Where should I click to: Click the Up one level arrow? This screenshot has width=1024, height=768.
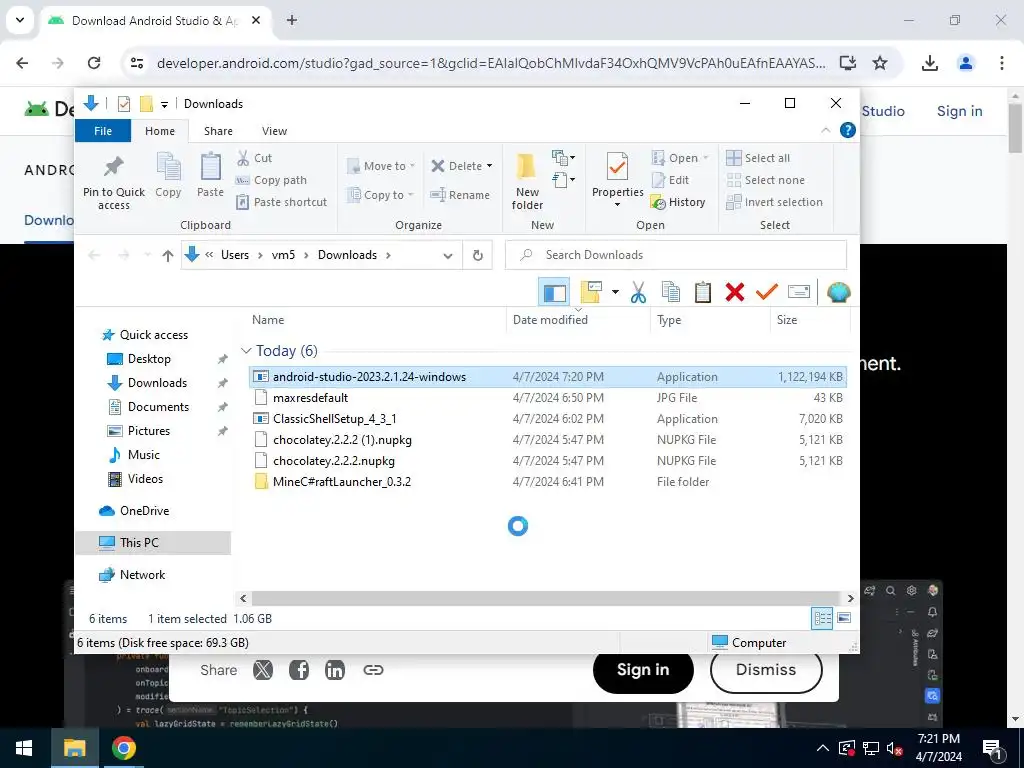[167, 255]
